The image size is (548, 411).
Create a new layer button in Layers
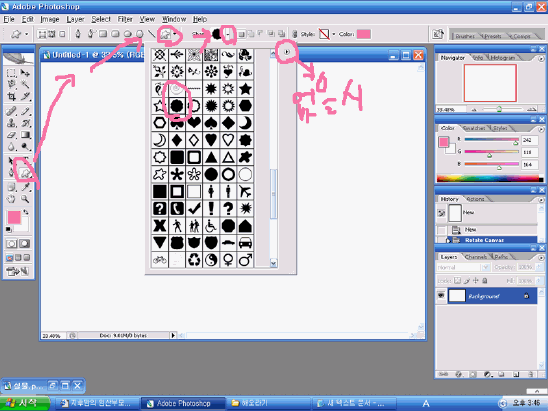click(x=516, y=374)
